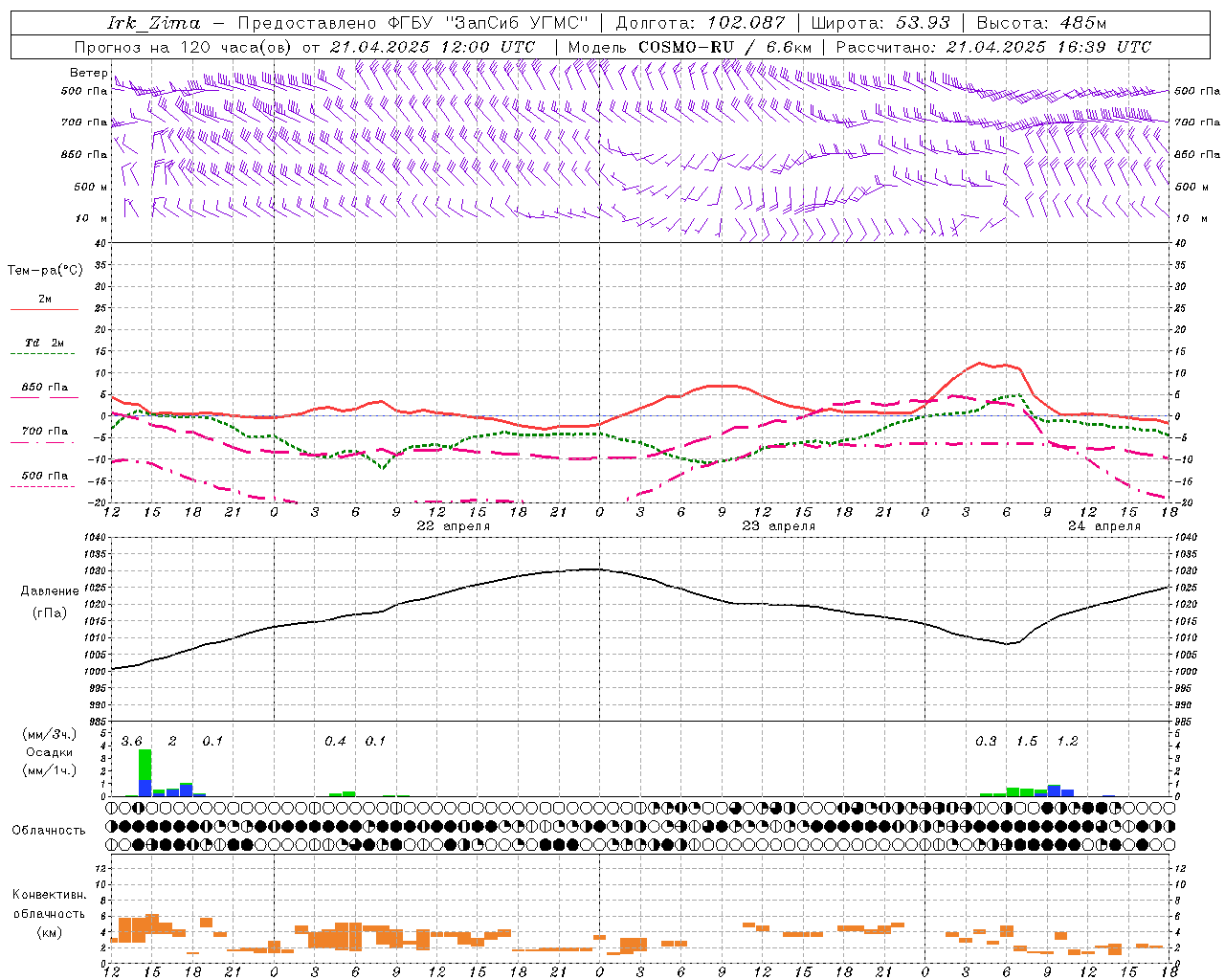Click the '1.5' precipitation total value
The image size is (1225, 980).
click(1027, 742)
